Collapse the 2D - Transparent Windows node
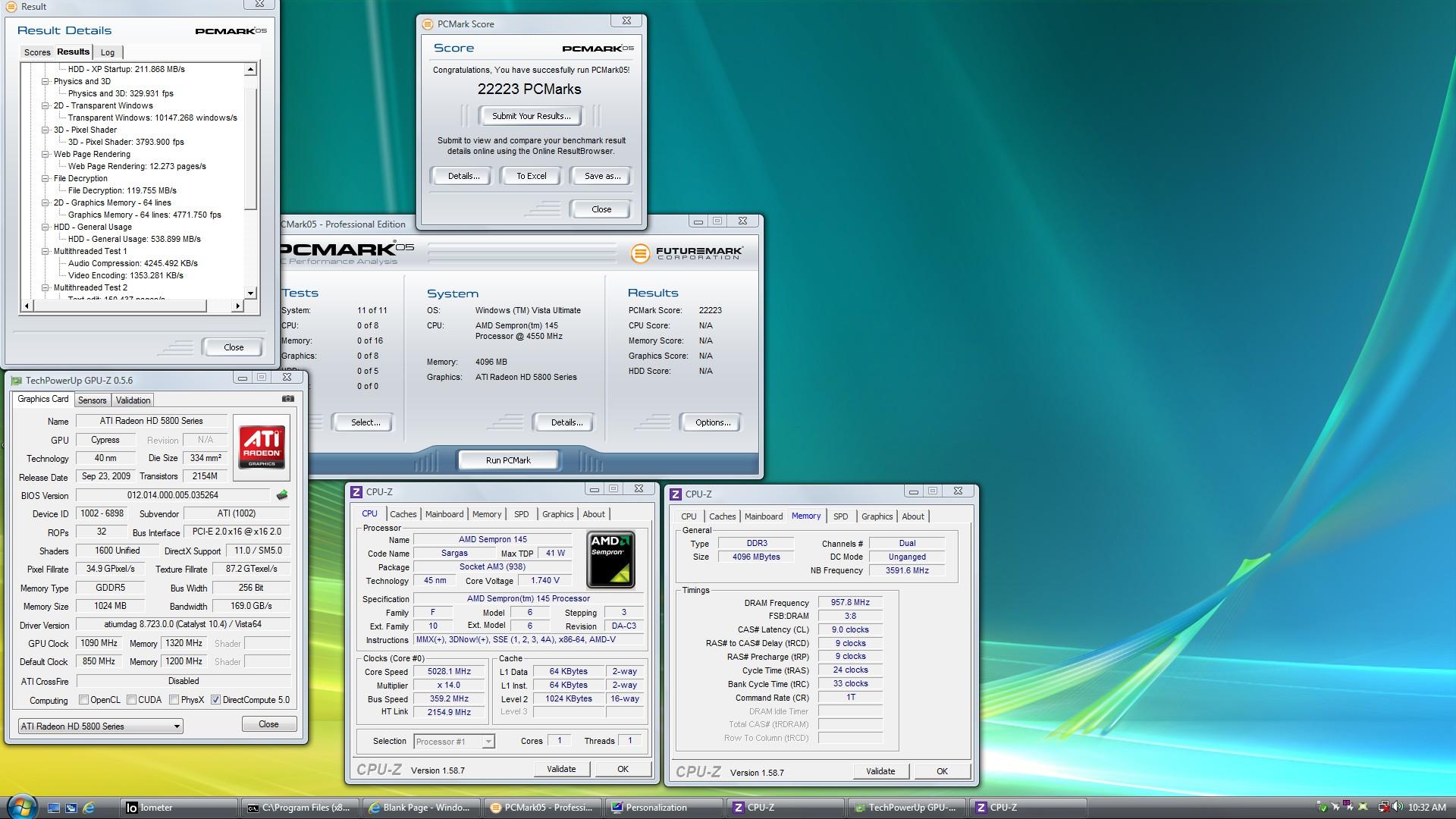The height and width of the screenshot is (819, 1456). coord(45,106)
